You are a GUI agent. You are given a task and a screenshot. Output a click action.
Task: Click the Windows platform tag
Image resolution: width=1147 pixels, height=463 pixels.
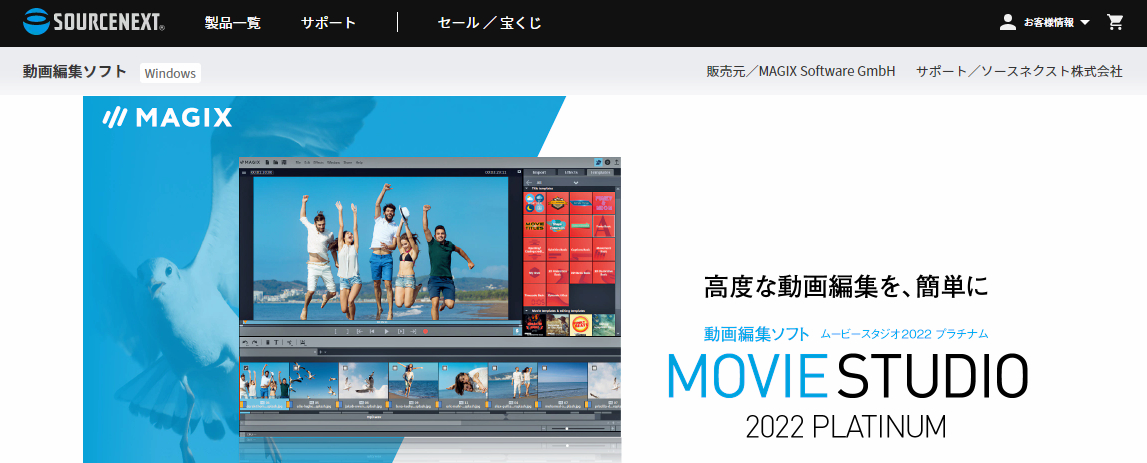pos(170,73)
